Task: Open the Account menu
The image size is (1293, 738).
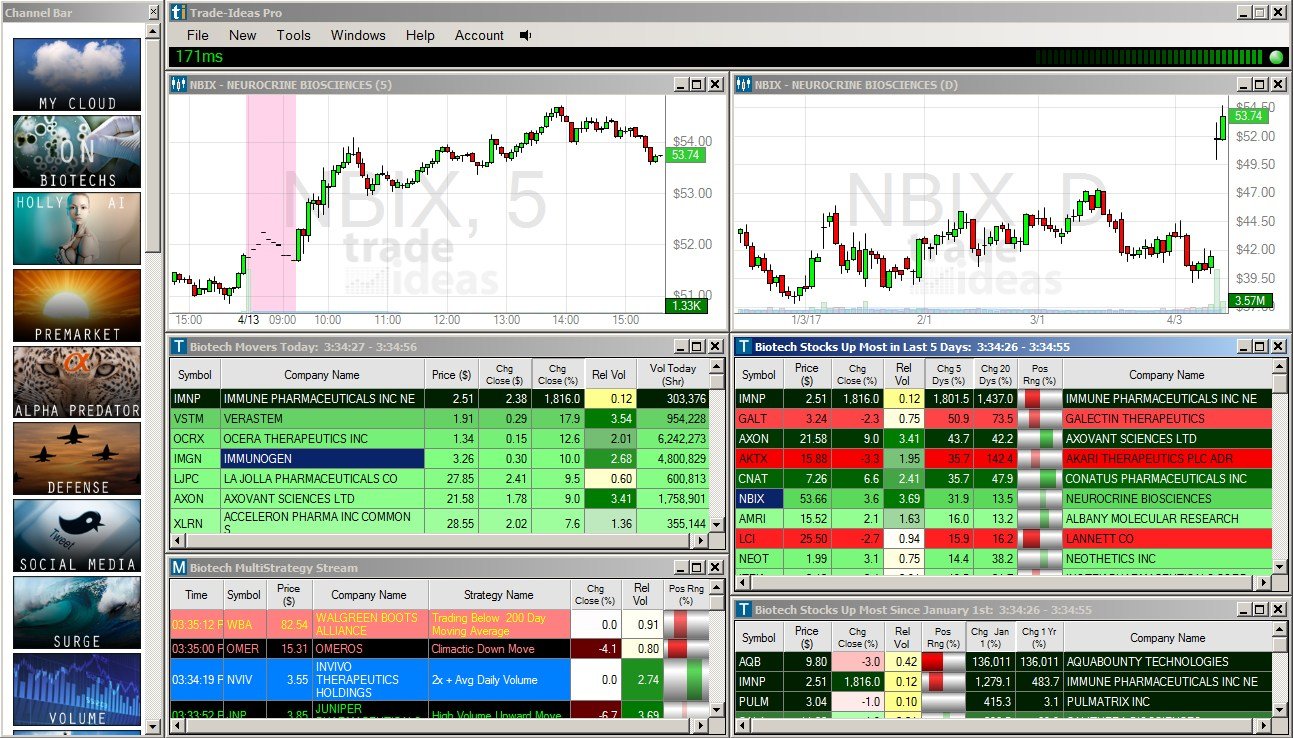Action: [479, 35]
